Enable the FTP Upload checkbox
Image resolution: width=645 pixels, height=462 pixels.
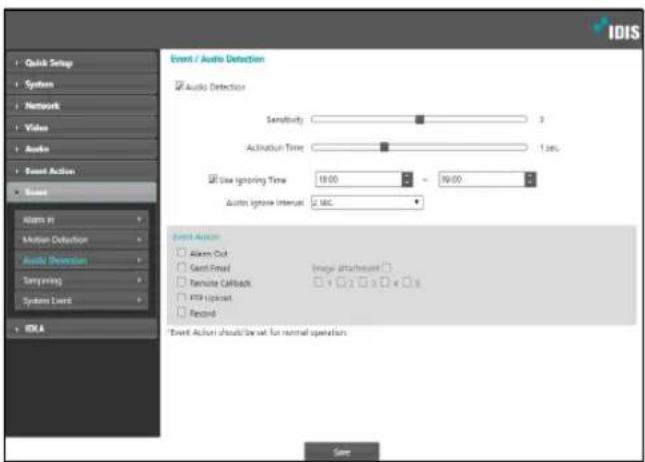(x=181, y=297)
